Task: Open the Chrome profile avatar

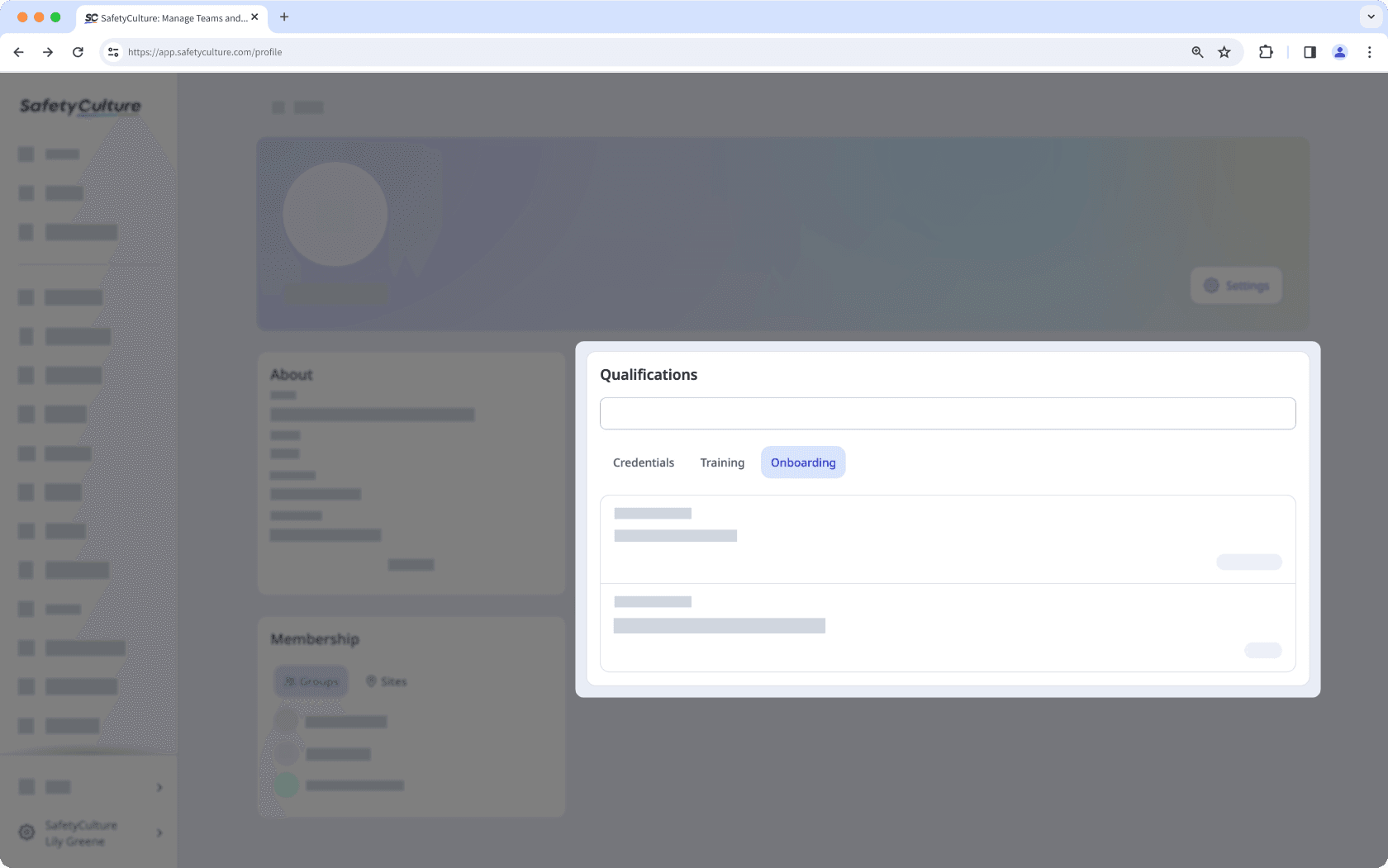Action: 1339,52
